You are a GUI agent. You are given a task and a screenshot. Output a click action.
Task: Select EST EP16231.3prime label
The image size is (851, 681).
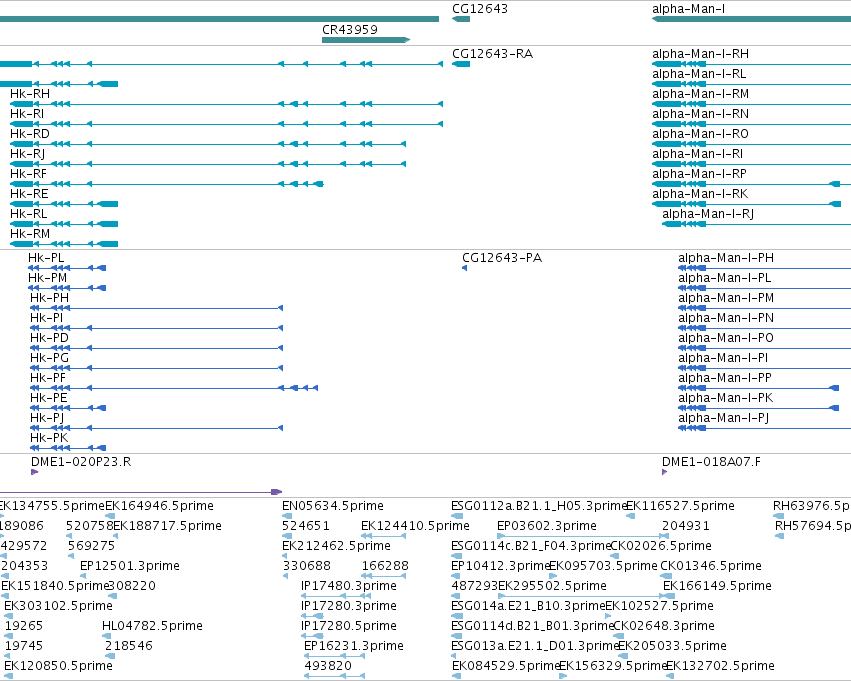[354, 647]
